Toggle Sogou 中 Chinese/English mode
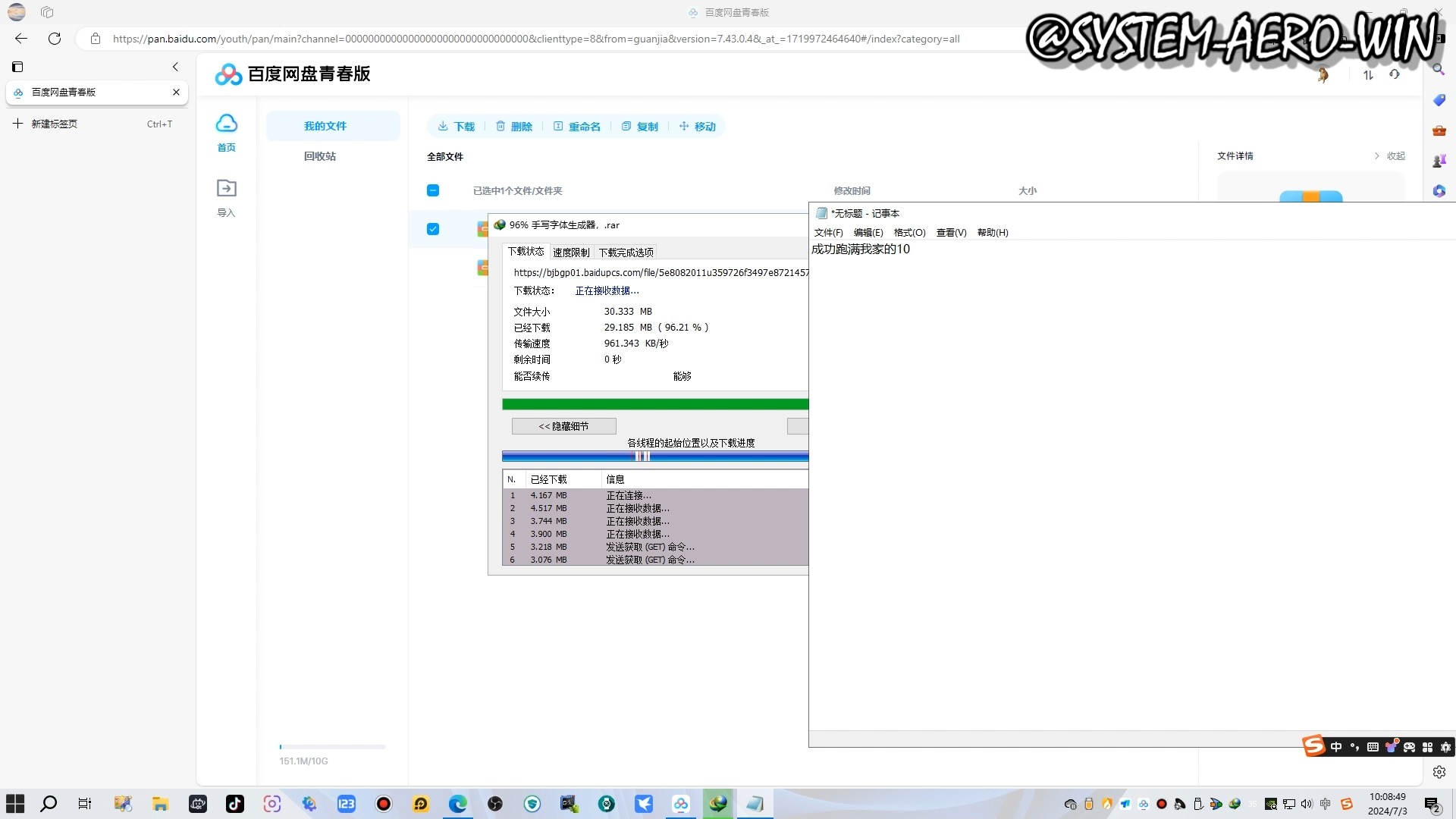Image resolution: width=1456 pixels, height=819 pixels. (1336, 747)
